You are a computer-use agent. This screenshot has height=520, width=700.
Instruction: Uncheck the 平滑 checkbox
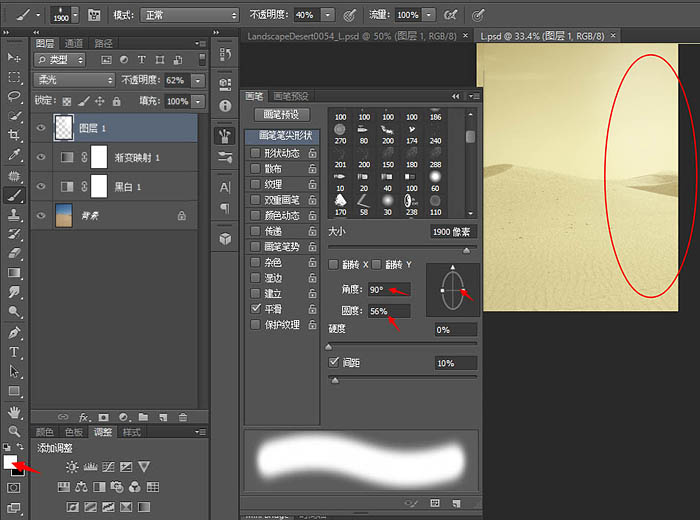253,310
